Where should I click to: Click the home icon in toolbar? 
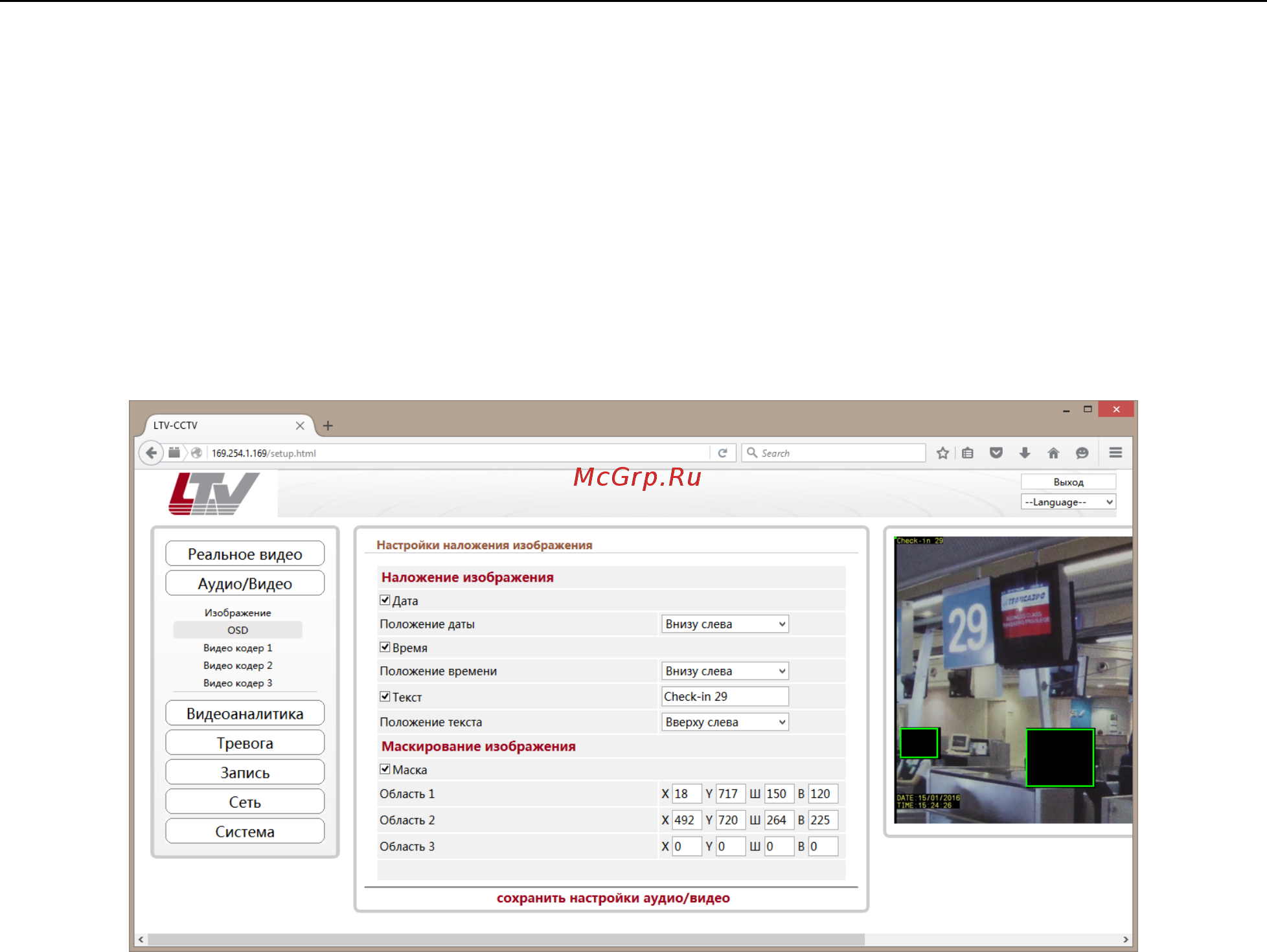click(1053, 453)
